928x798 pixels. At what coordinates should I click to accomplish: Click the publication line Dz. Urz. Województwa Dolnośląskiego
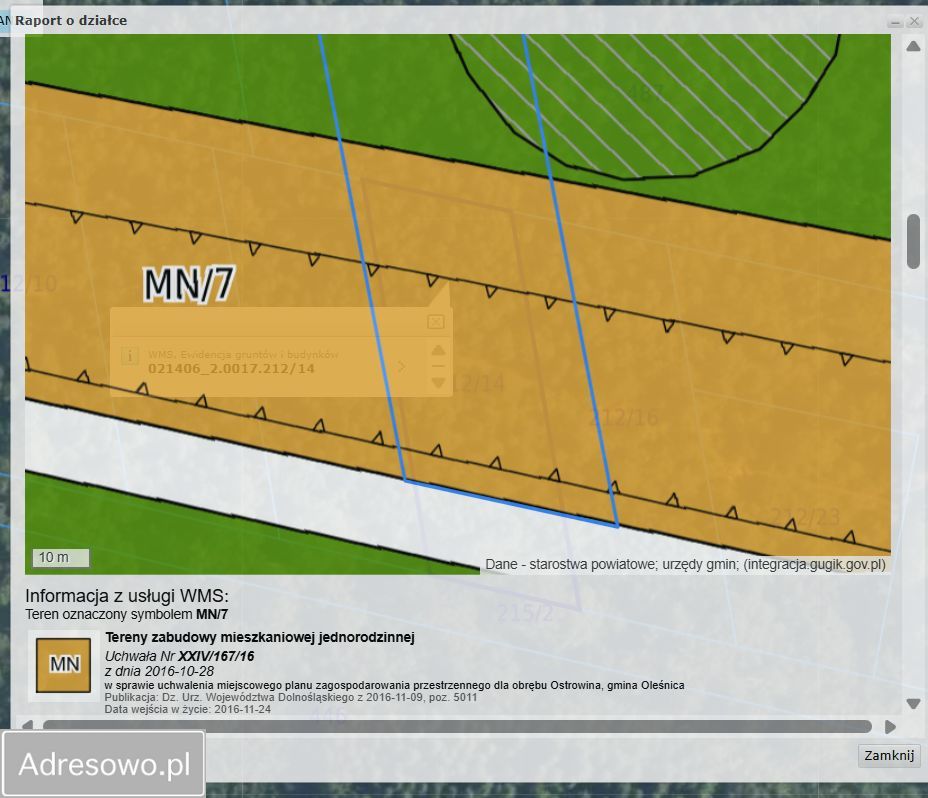[x=291, y=697]
